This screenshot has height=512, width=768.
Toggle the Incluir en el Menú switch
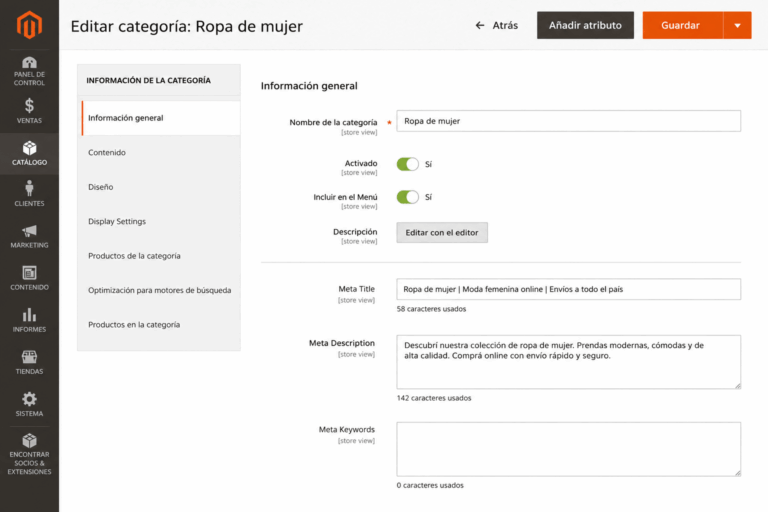(x=408, y=197)
